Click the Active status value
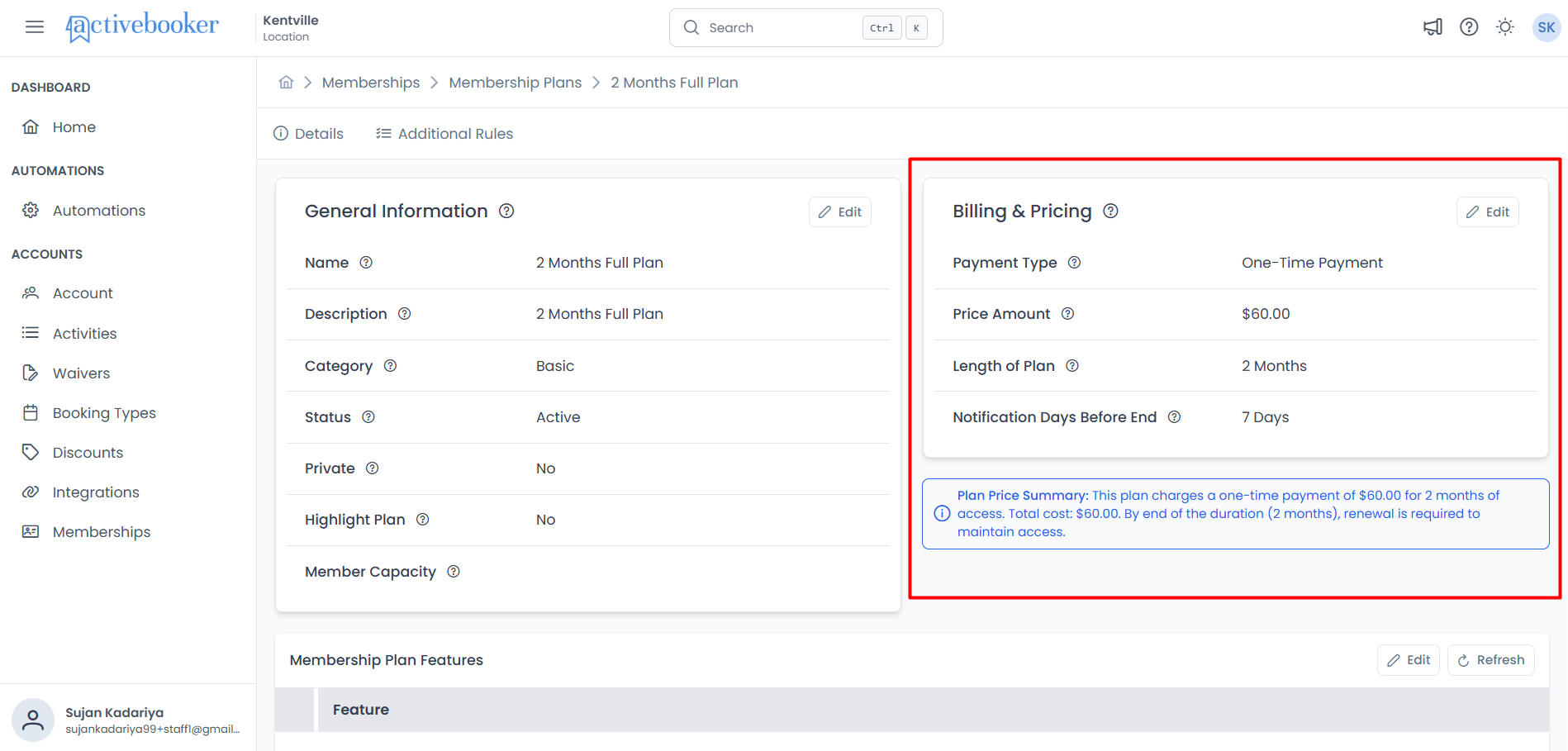1568x751 pixels. click(x=558, y=417)
